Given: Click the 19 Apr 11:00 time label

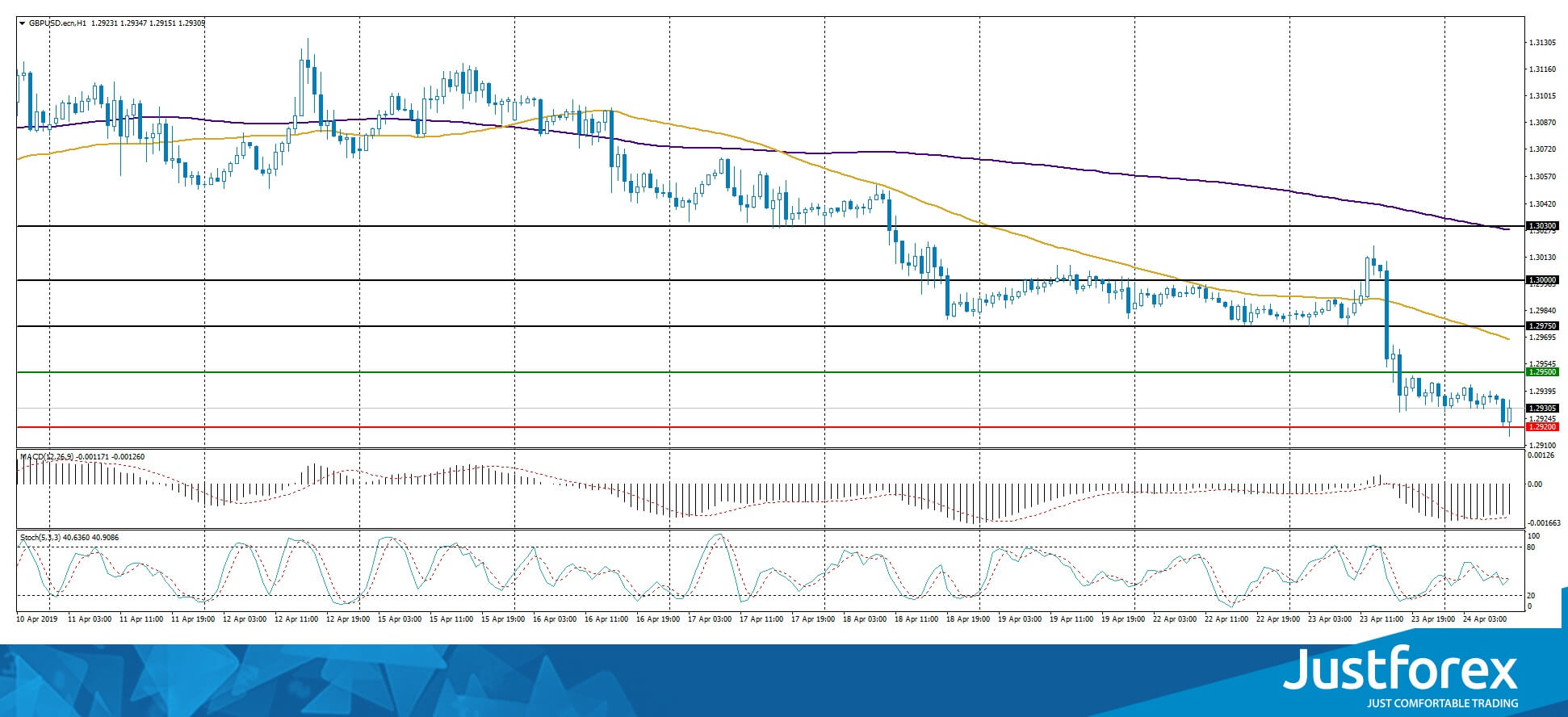Looking at the screenshot, I should pos(1071,619).
